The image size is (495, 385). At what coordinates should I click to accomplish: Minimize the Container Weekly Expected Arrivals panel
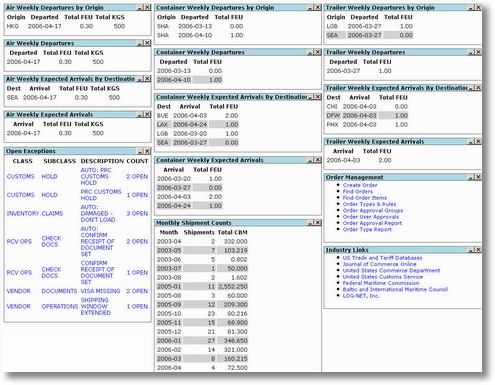[x=311, y=160]
